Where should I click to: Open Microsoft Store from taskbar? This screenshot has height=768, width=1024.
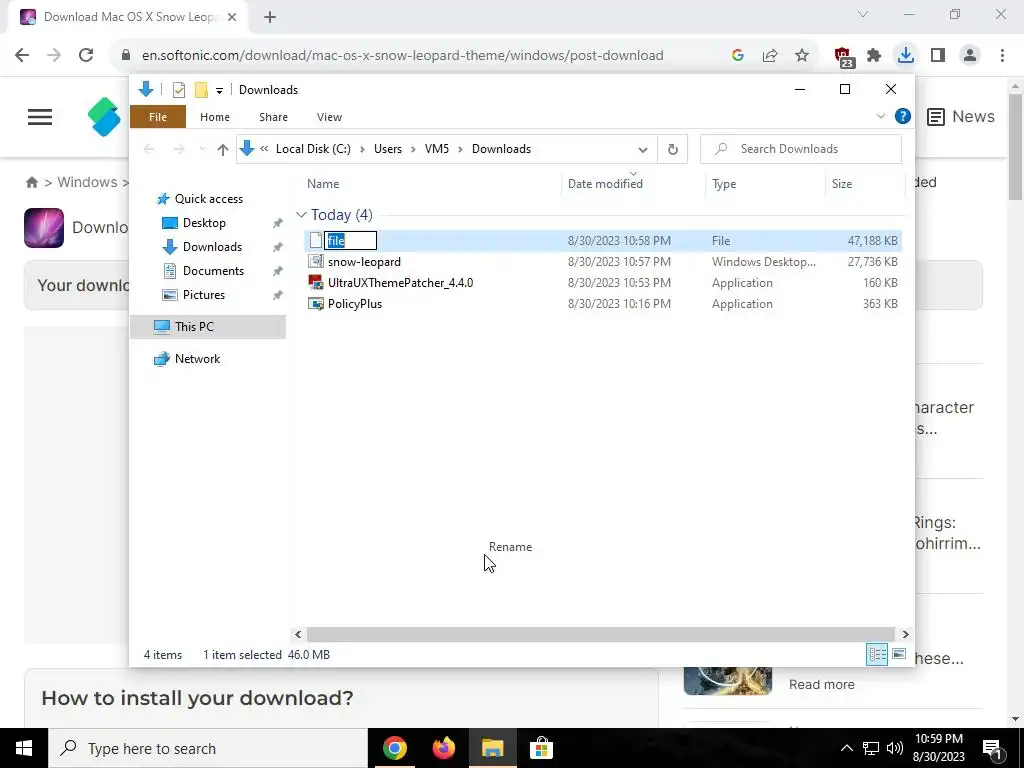click(x=541, y=748)
